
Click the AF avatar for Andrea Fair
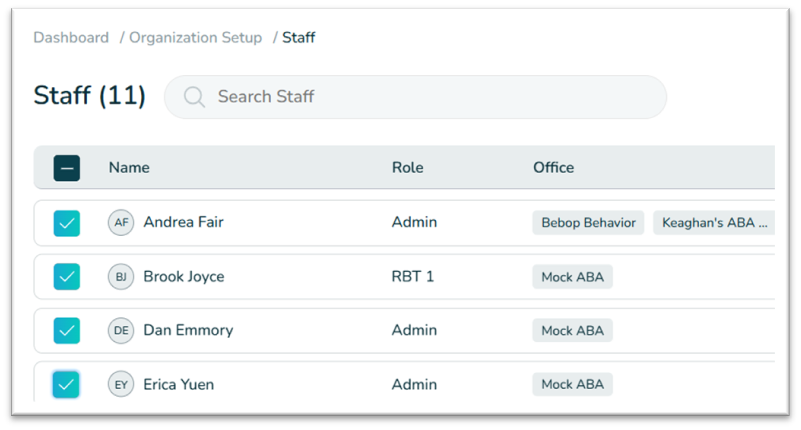point(121,223)
